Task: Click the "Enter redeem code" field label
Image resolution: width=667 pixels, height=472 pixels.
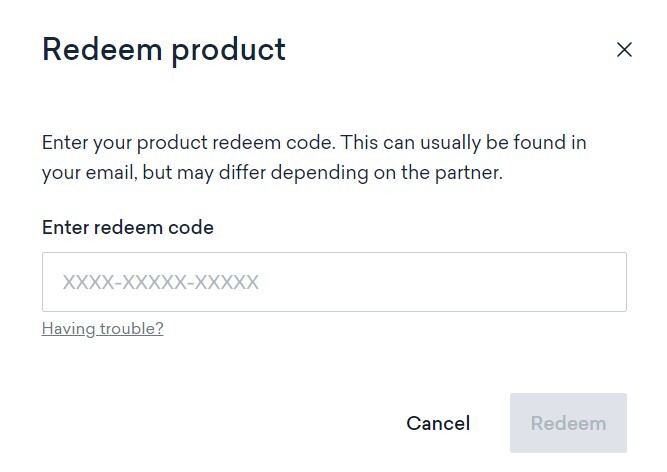Action: (128, 227)
